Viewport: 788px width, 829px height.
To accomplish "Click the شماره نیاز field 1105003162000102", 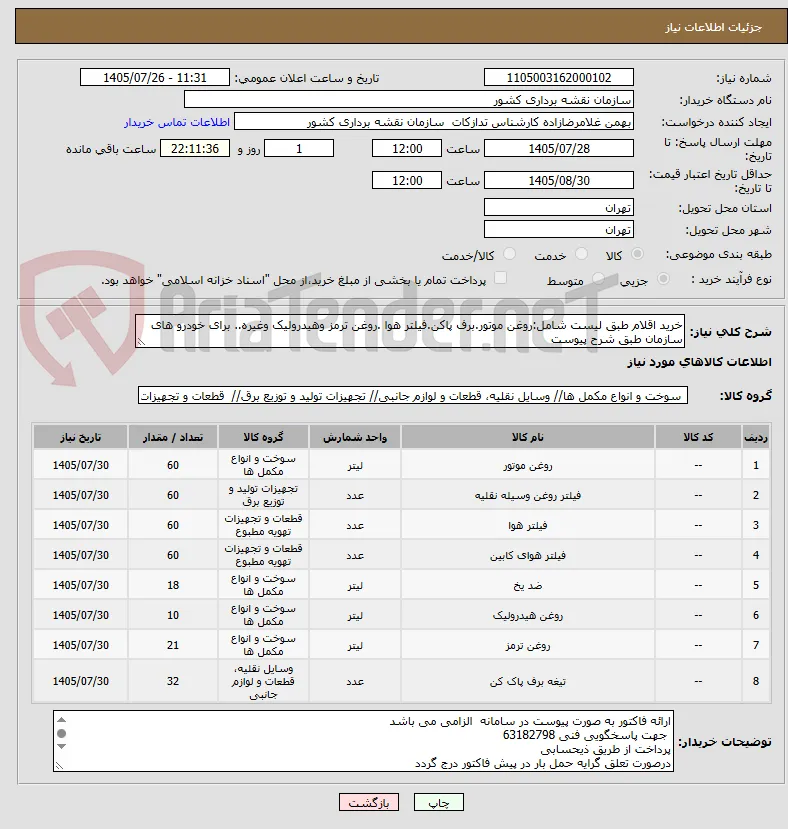I will pos(558,78).
